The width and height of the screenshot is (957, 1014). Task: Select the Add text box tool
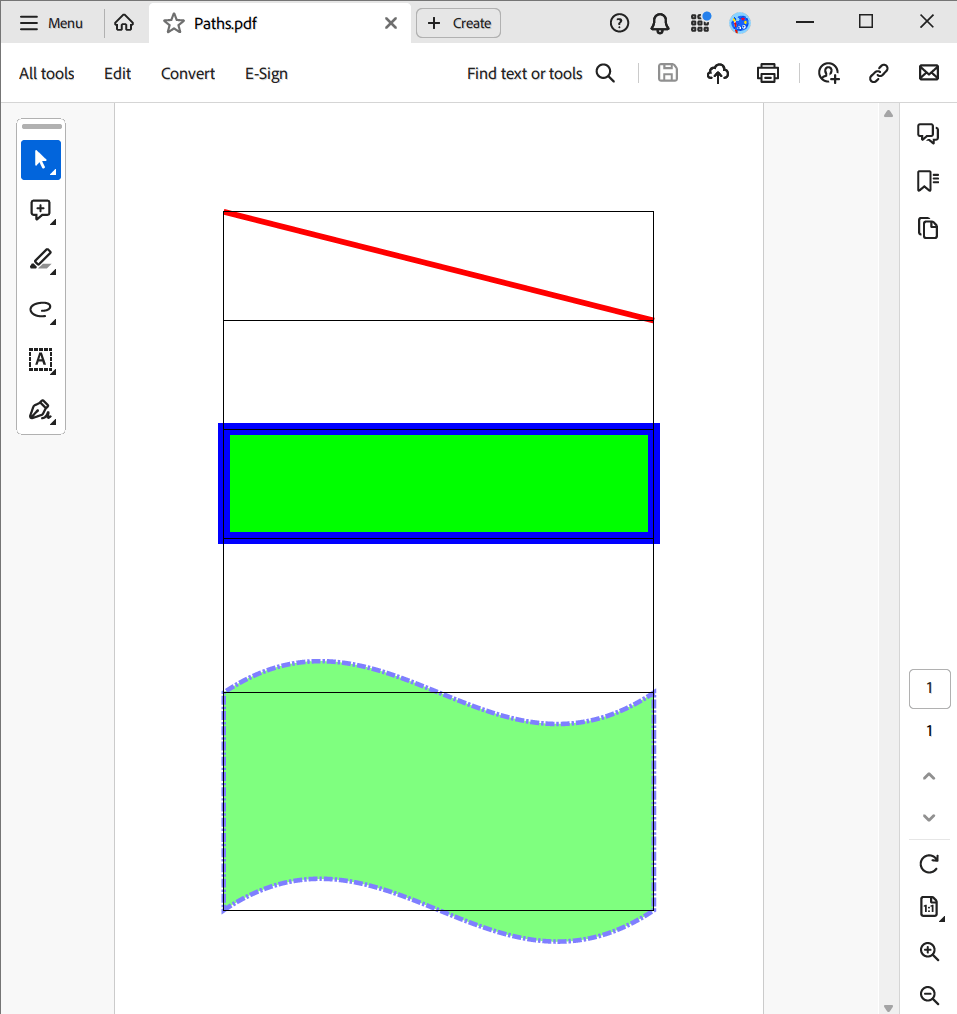[x=41, y=360]
